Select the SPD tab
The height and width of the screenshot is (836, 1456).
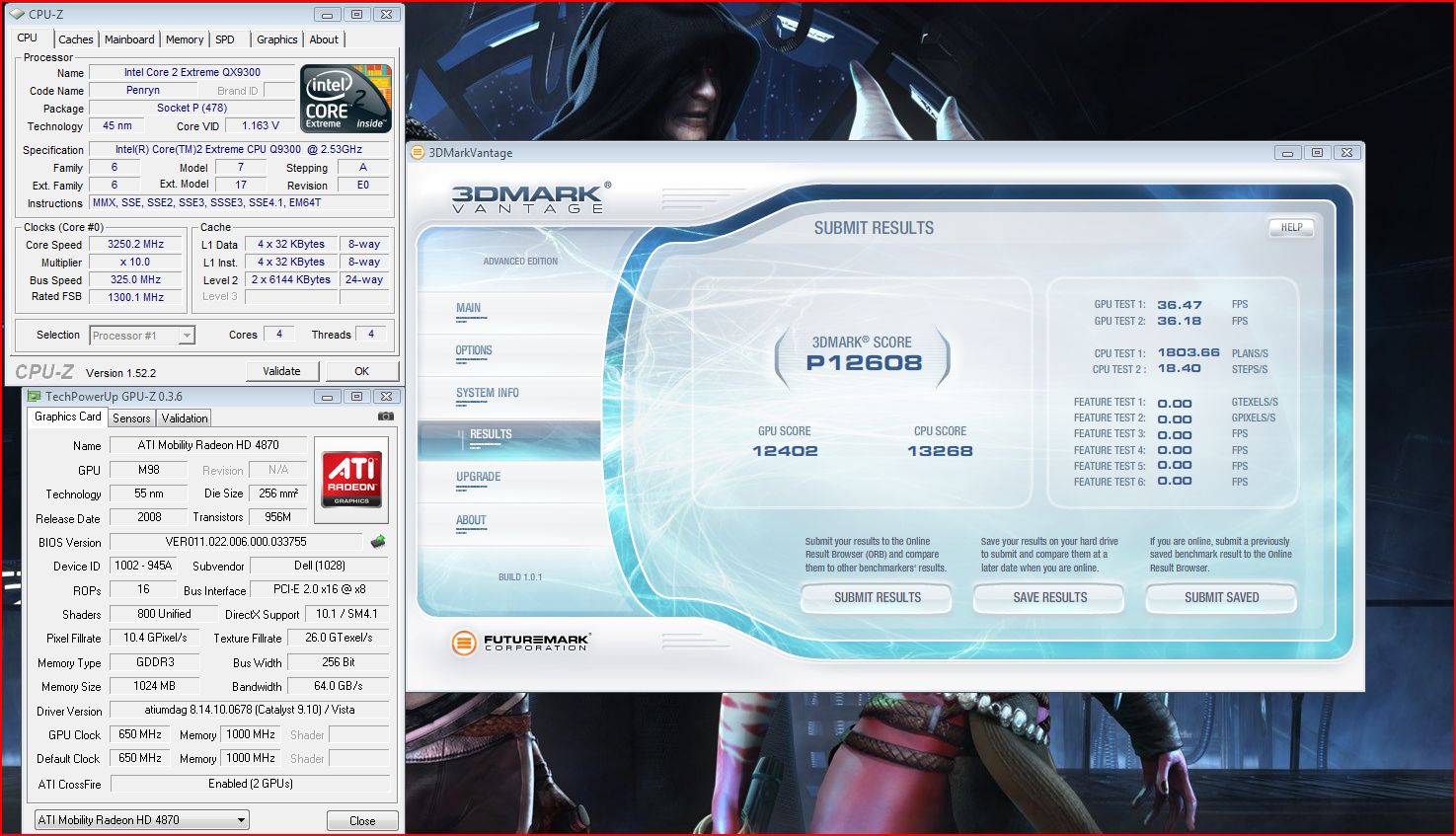click(225, 39)
